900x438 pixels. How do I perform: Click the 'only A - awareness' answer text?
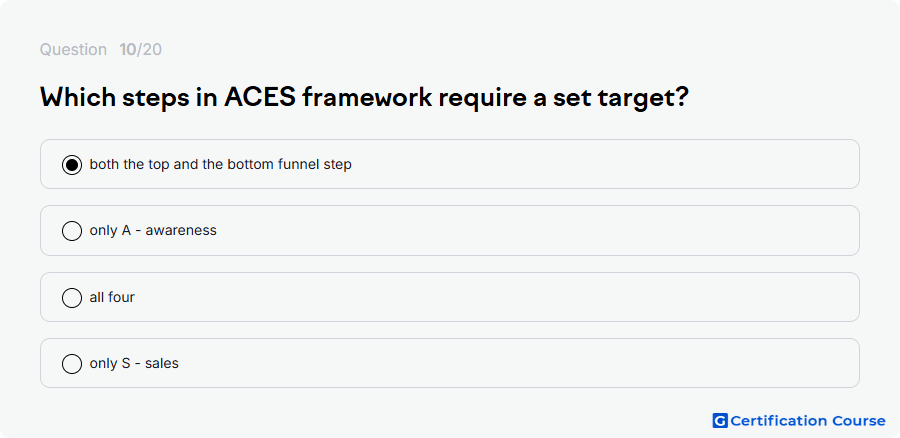pyautogui.click(x=153, y=231)
